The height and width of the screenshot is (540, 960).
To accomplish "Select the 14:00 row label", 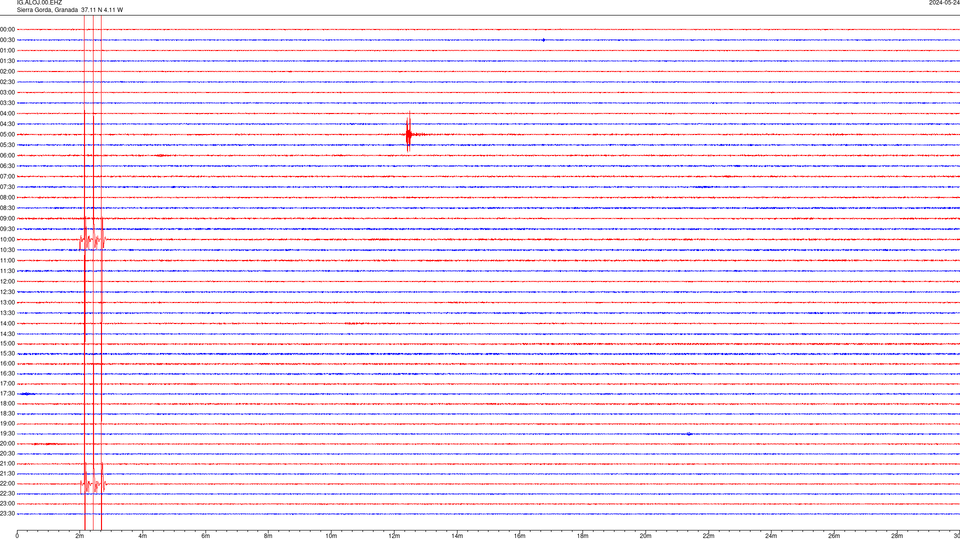I will tap(7, 323).
